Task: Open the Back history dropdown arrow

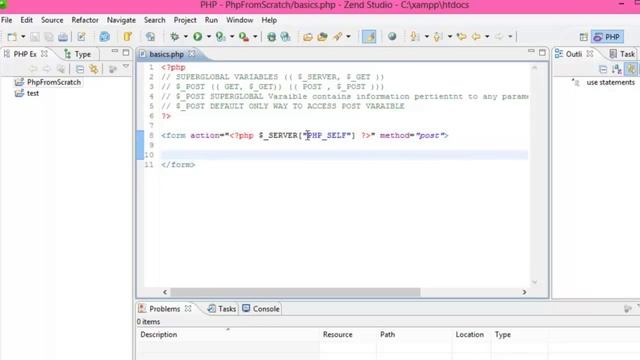Action: pos(487,37)
